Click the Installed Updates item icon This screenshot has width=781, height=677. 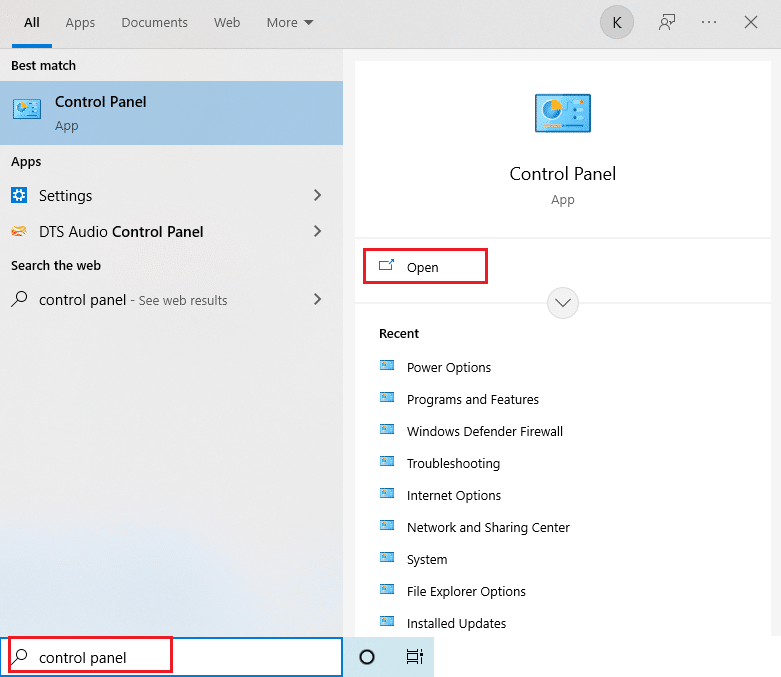(x=387, y=621)
